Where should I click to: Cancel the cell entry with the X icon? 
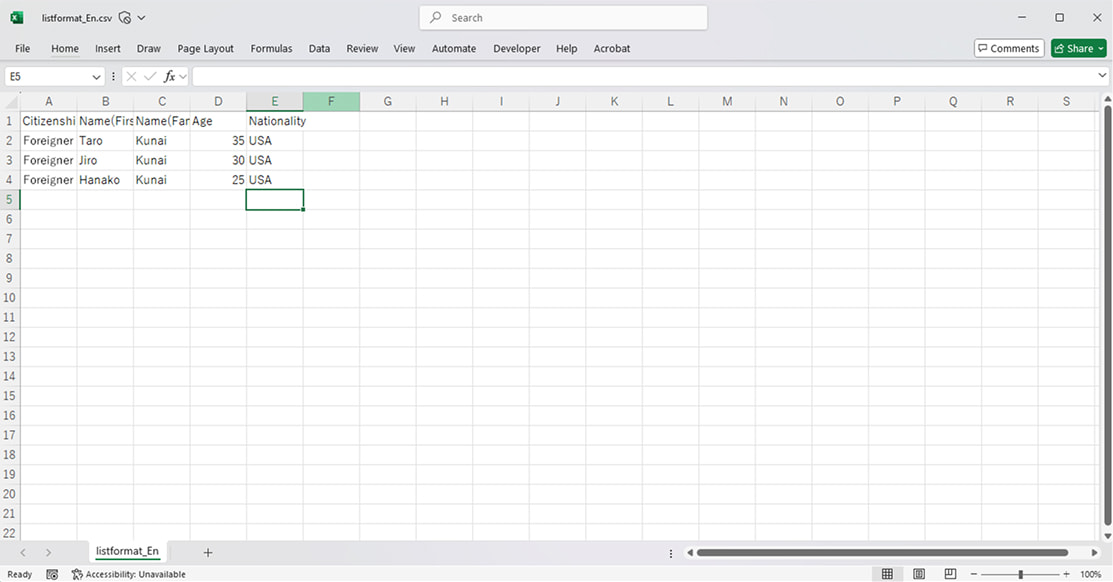click(130, 76)
